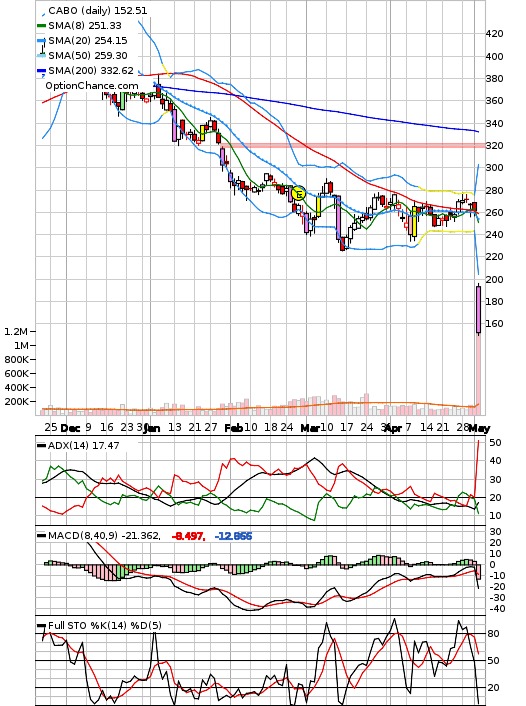This screenshot has height=706, width=526.
Task: Click the tall purple May candlestick
Action: [x=478, y=310]
